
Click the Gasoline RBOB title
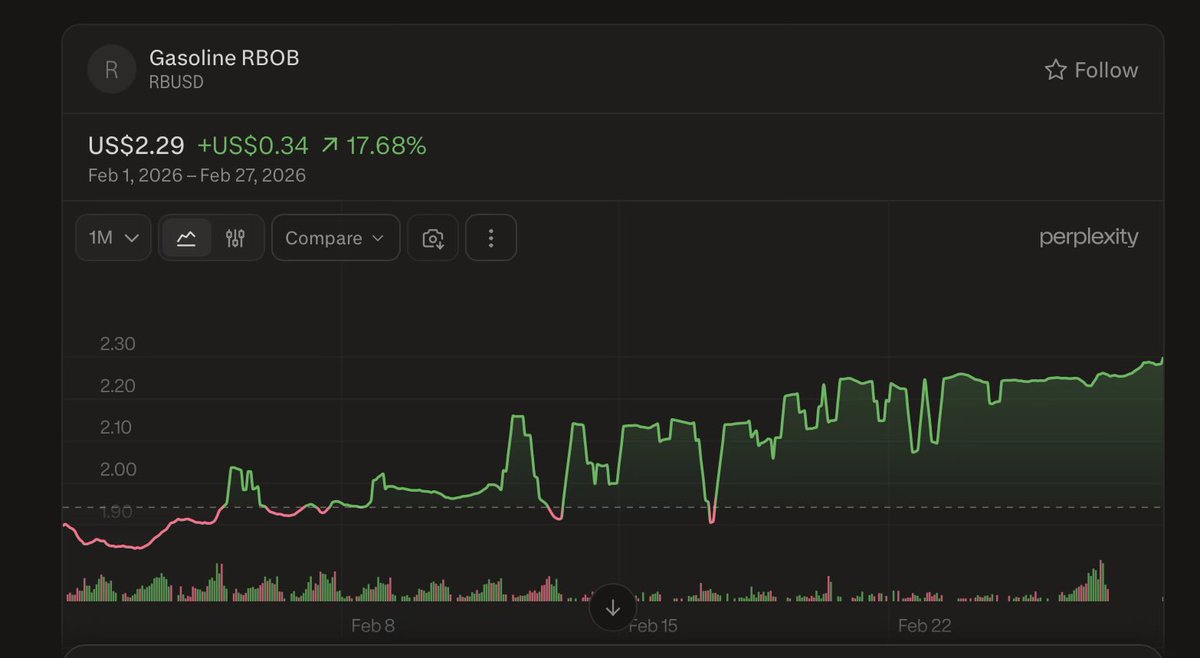pos(224,58)
